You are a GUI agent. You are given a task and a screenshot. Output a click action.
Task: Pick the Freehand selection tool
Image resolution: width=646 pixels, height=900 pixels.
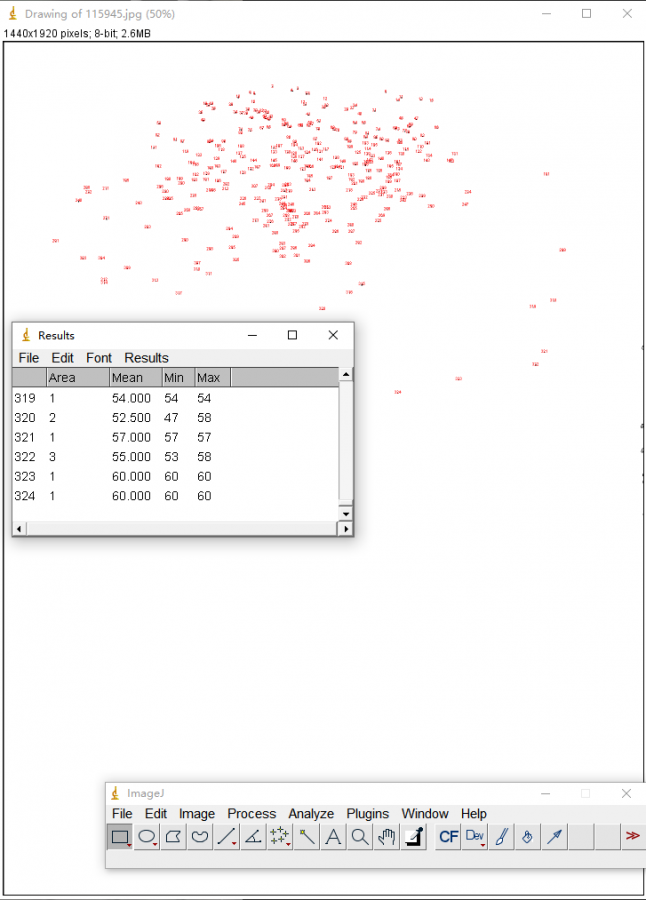click(x=200, y=837)
